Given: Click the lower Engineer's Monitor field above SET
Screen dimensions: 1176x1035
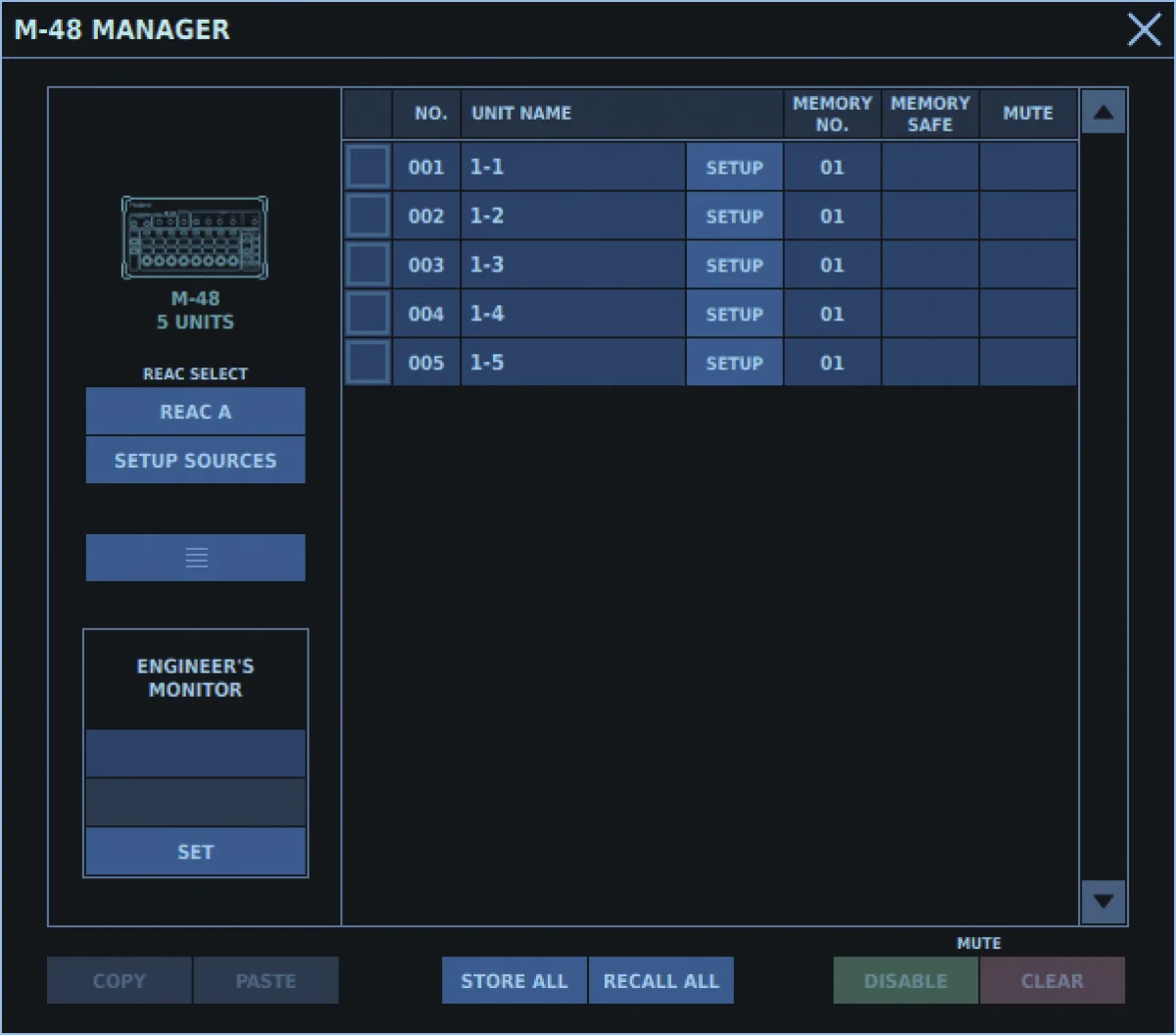Looking at the screenshot, I should [196, 803].
